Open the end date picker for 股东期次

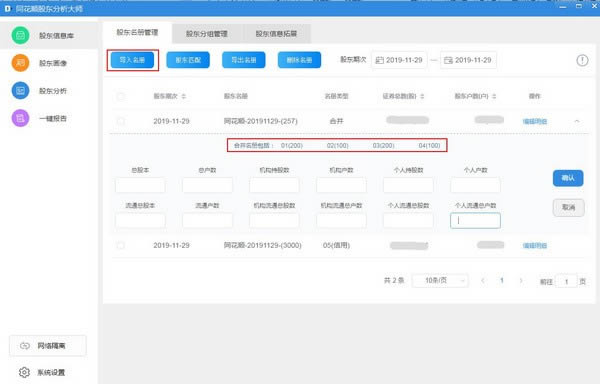(x=468, y=60)
